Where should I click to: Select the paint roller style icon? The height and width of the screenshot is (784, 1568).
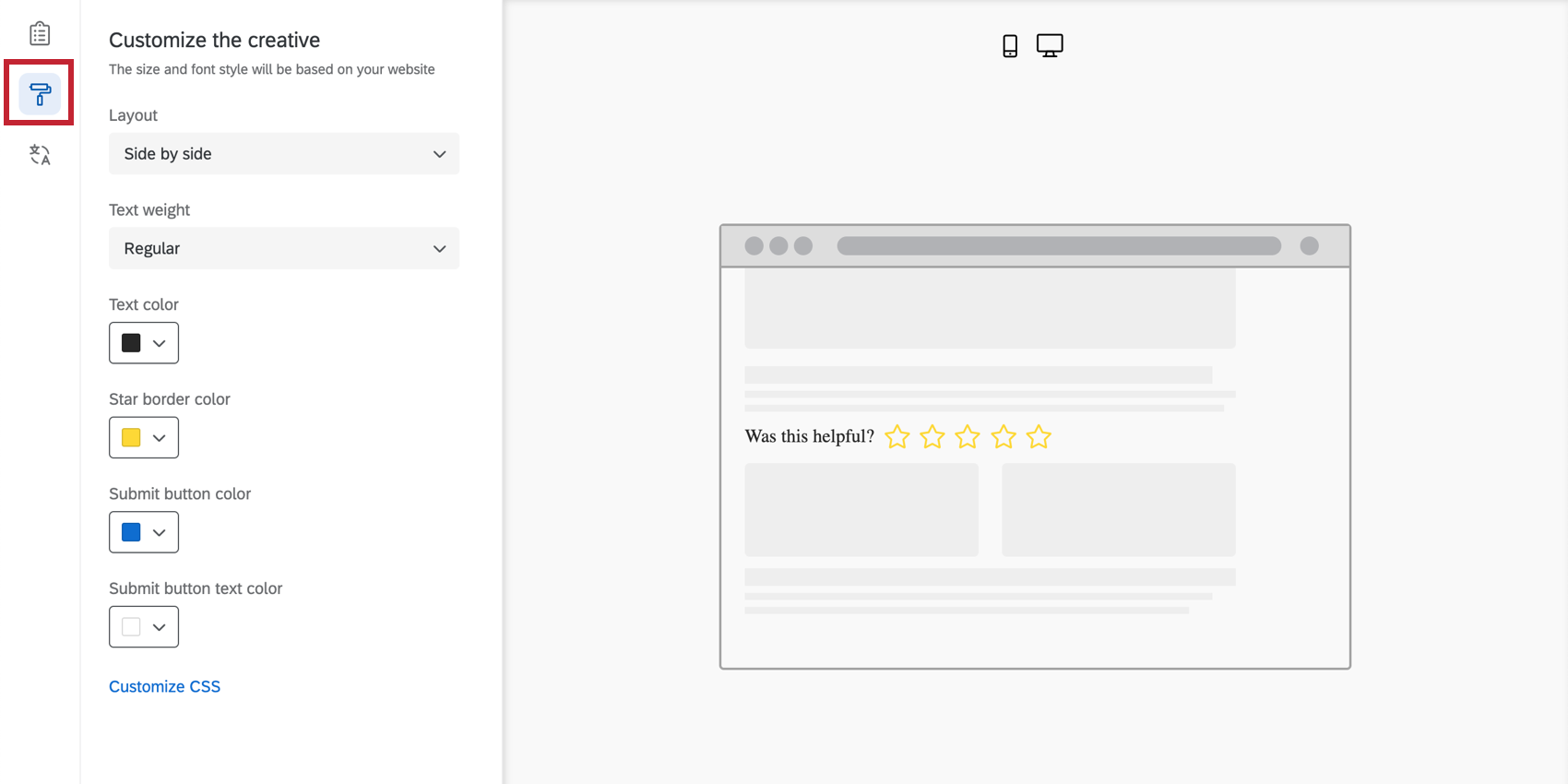[40, 93]
